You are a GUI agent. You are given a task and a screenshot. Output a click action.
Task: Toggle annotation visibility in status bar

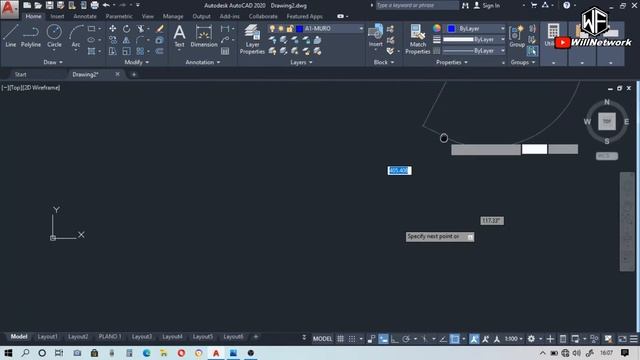click(474, 339)
